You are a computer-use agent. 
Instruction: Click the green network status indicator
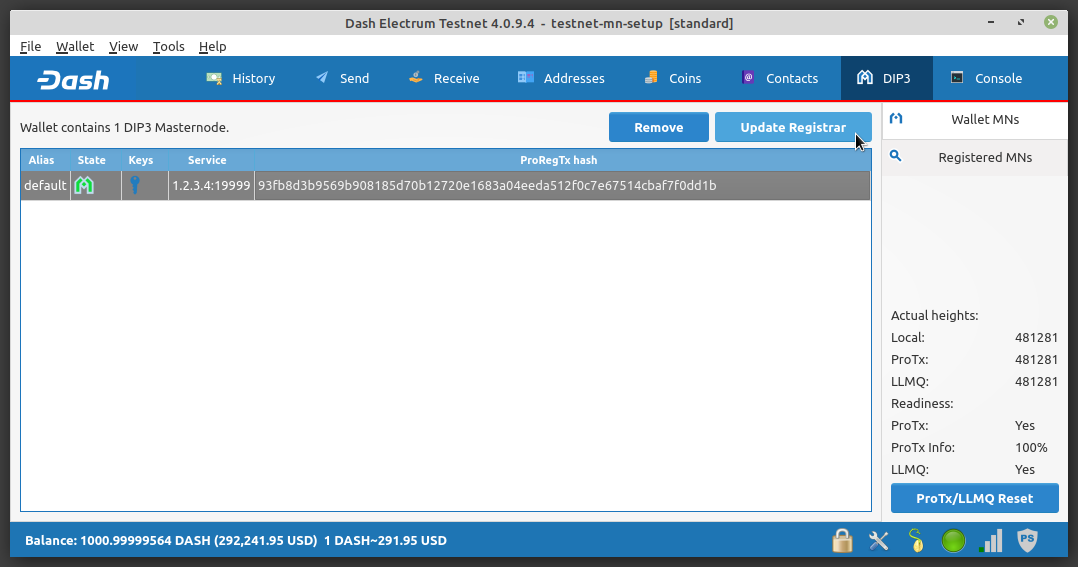[954, 541]
